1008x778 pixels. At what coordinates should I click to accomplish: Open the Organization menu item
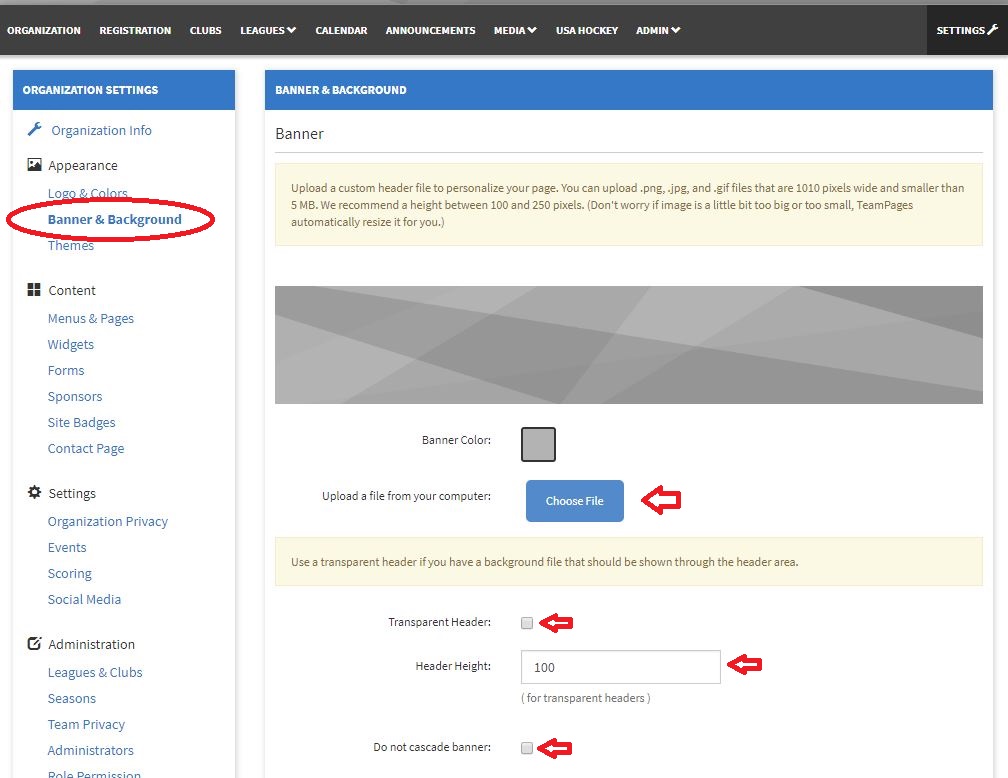point(44,30)
